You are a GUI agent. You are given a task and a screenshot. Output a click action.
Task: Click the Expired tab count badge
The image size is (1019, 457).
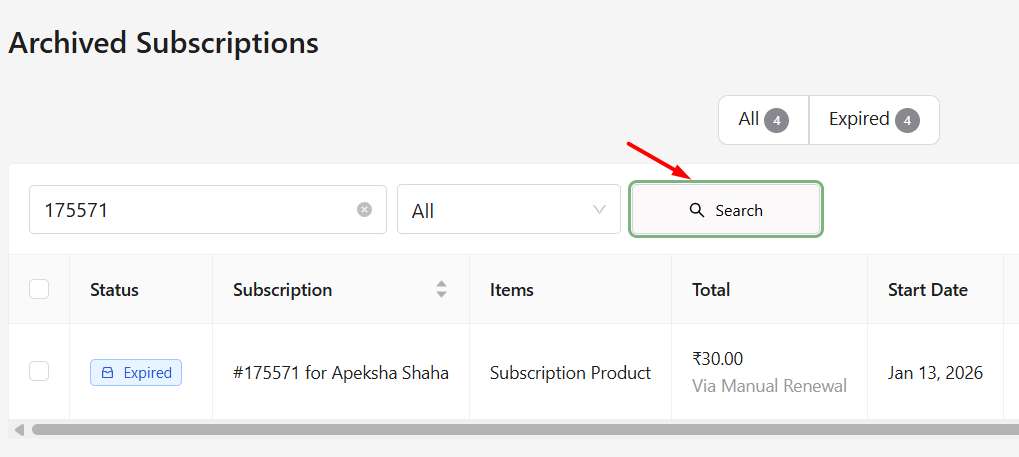coord(907,121)
